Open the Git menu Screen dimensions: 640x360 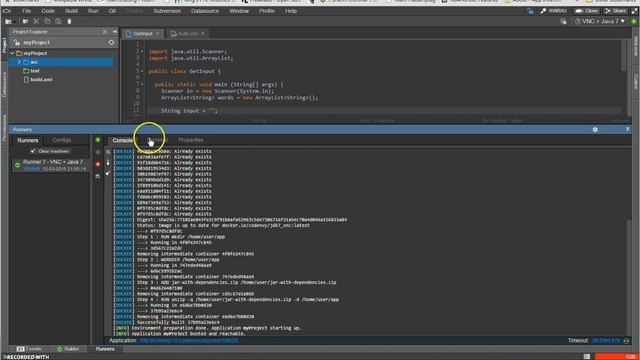coord(112,11)
